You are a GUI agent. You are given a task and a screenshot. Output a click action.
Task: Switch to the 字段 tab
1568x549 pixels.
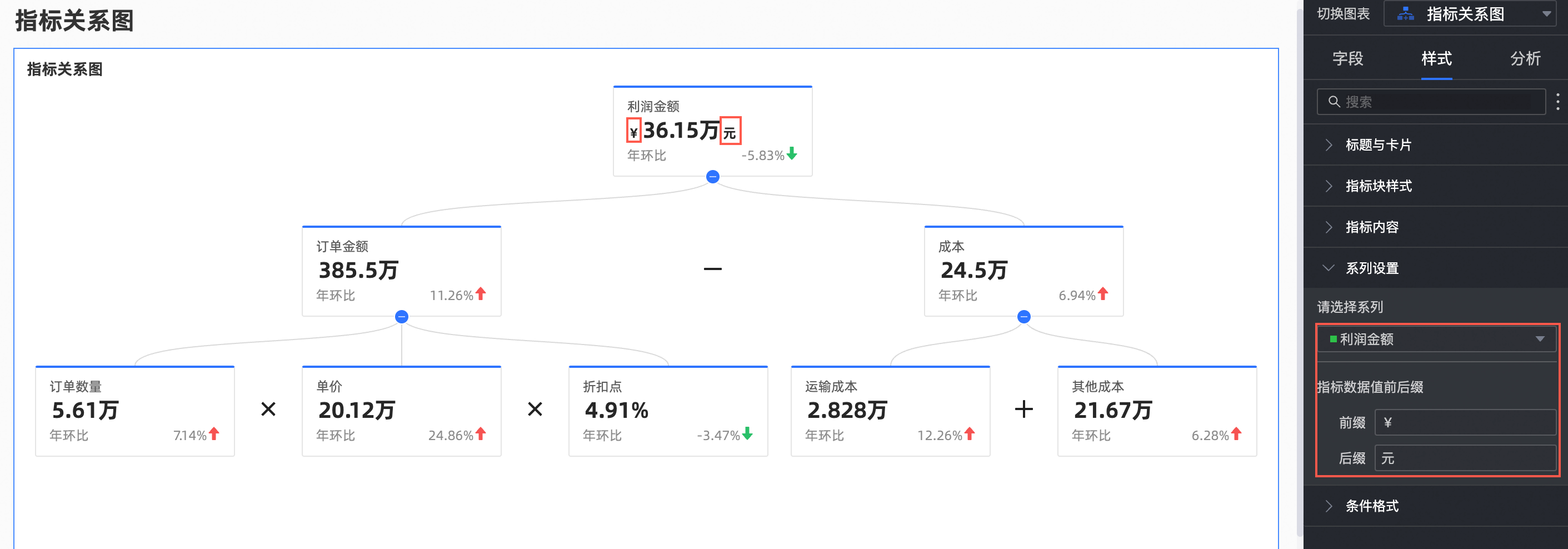(1347, 58)
